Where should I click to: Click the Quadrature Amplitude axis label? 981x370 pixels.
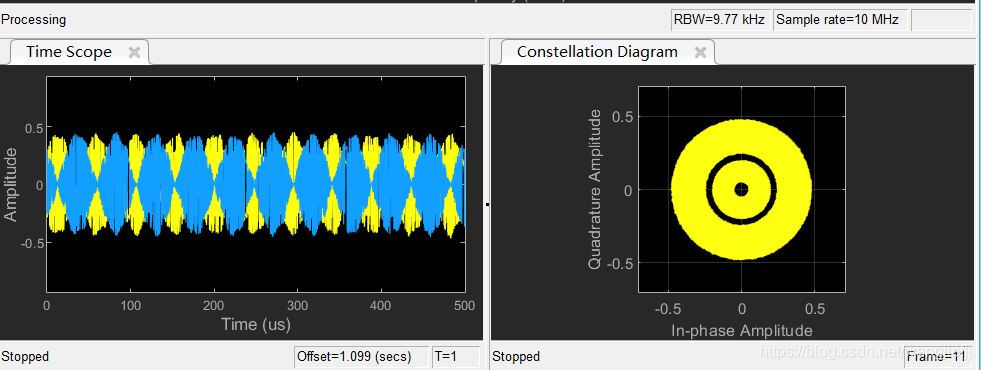point(596,189)
